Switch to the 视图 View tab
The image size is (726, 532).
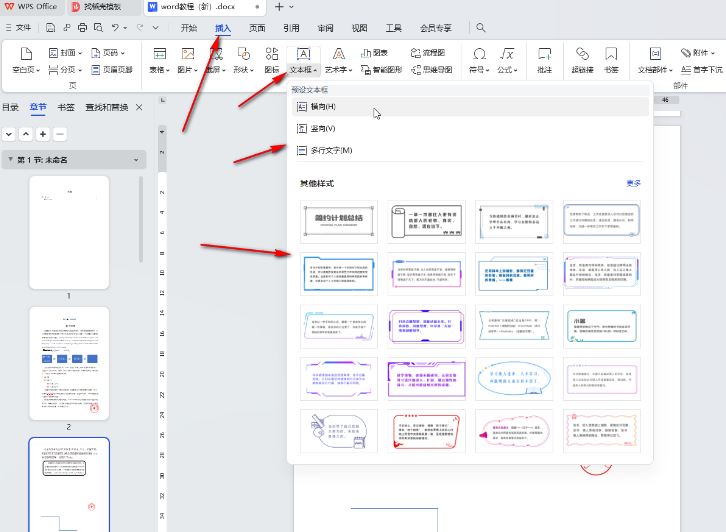(359, 28)
